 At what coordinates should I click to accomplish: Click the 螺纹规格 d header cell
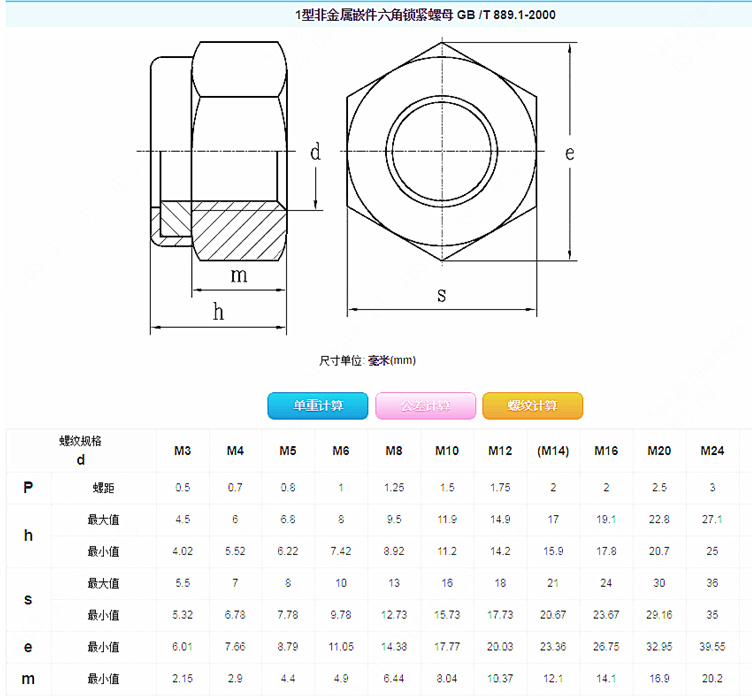pyautogui.click(x=81, y=450)
